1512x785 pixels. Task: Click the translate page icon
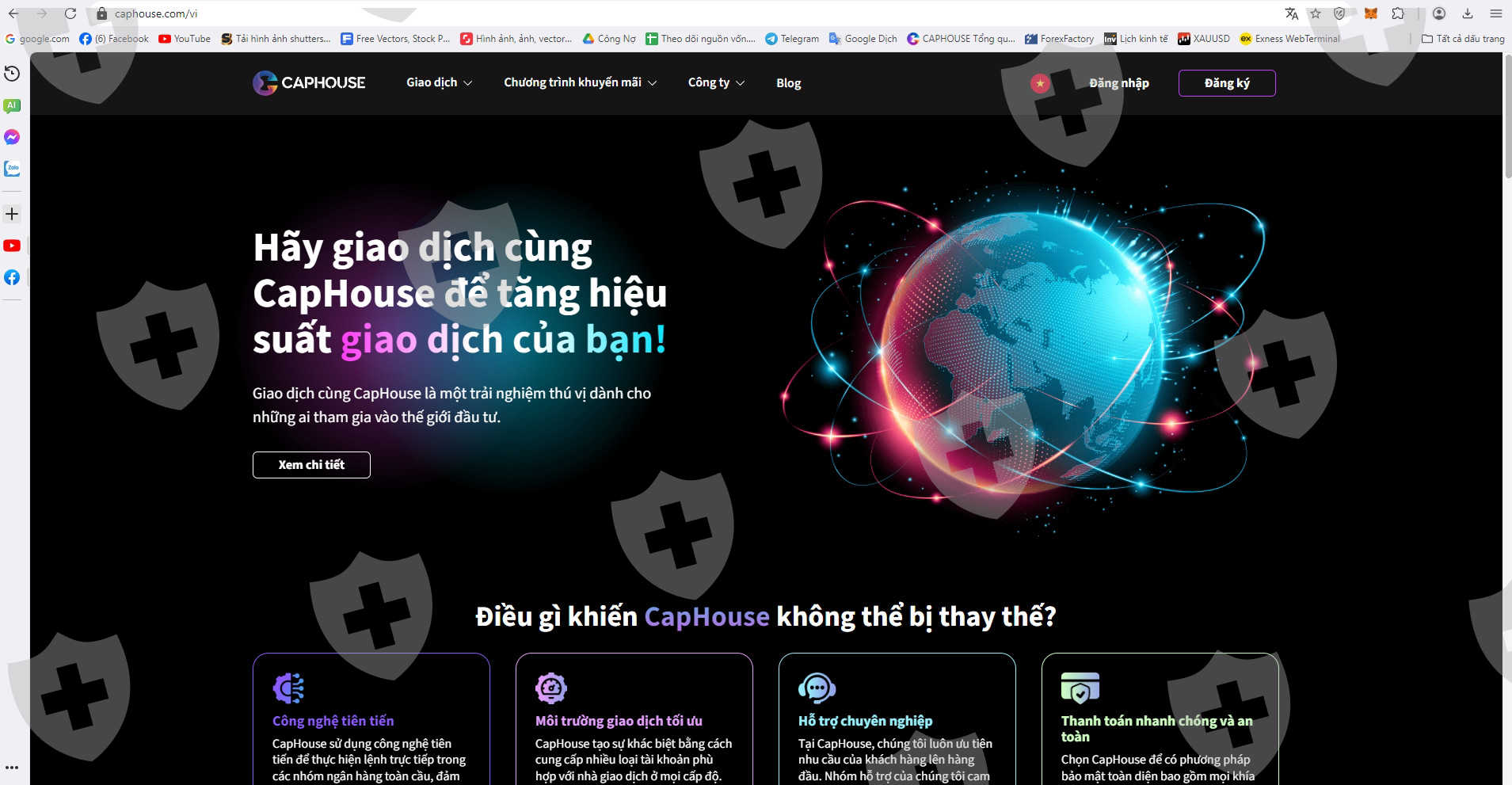pos(1292,13)
